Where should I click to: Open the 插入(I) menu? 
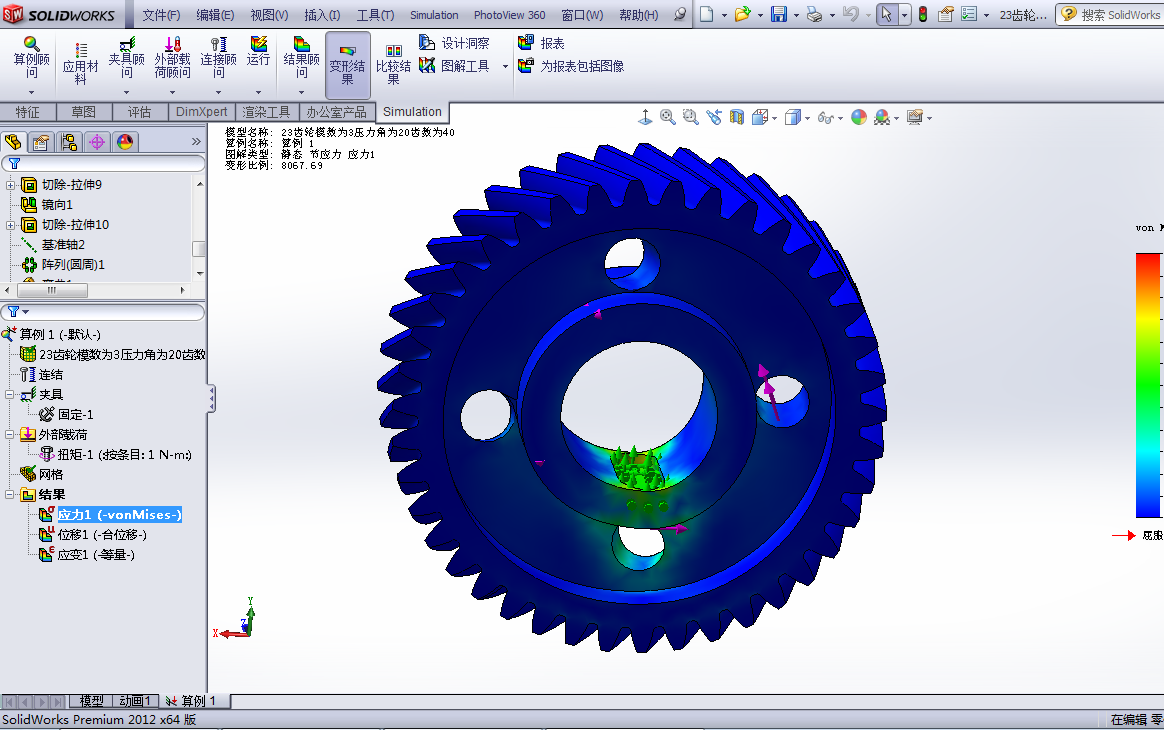click(322, 15)
